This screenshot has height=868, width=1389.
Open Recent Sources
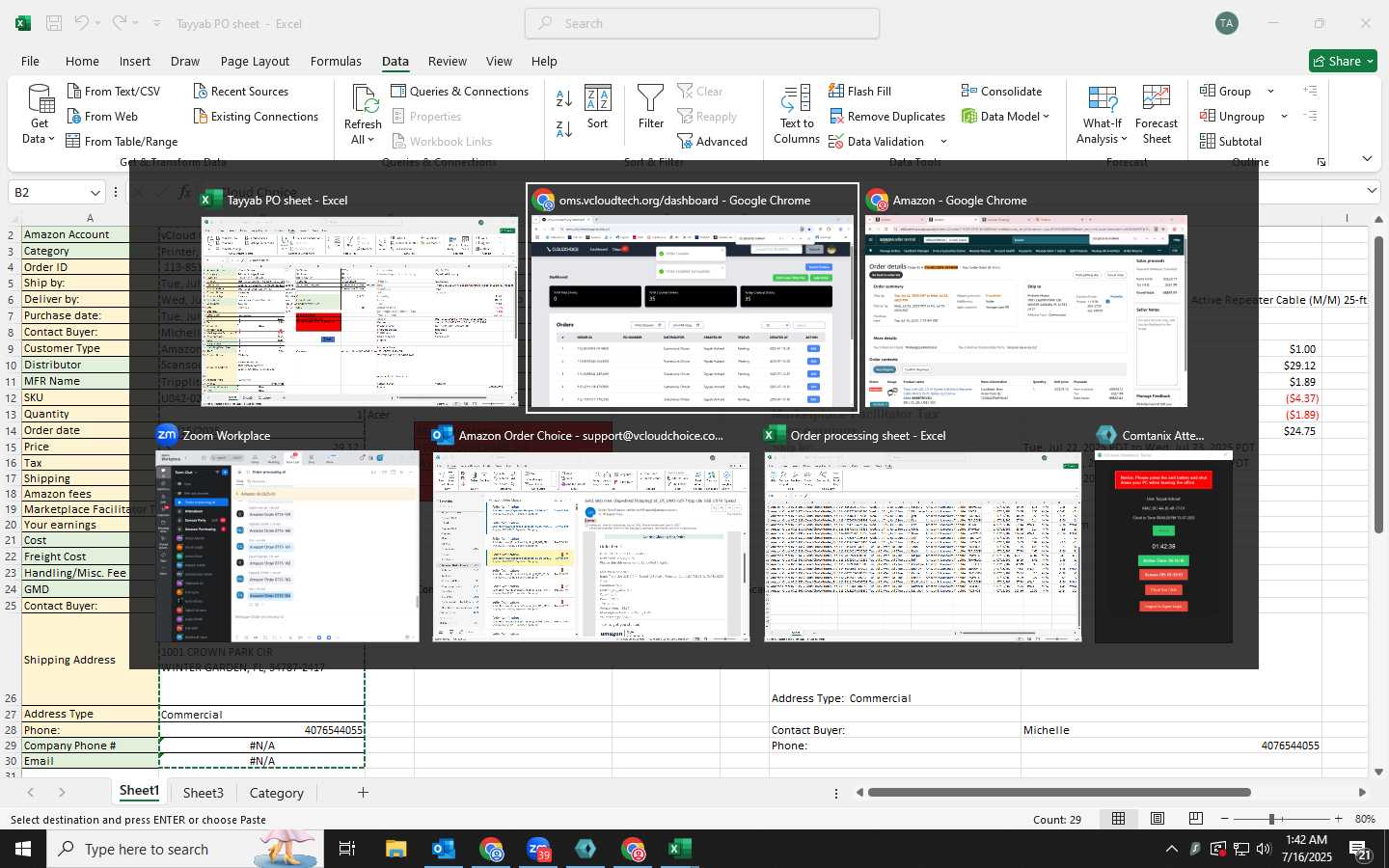[241, 91]
